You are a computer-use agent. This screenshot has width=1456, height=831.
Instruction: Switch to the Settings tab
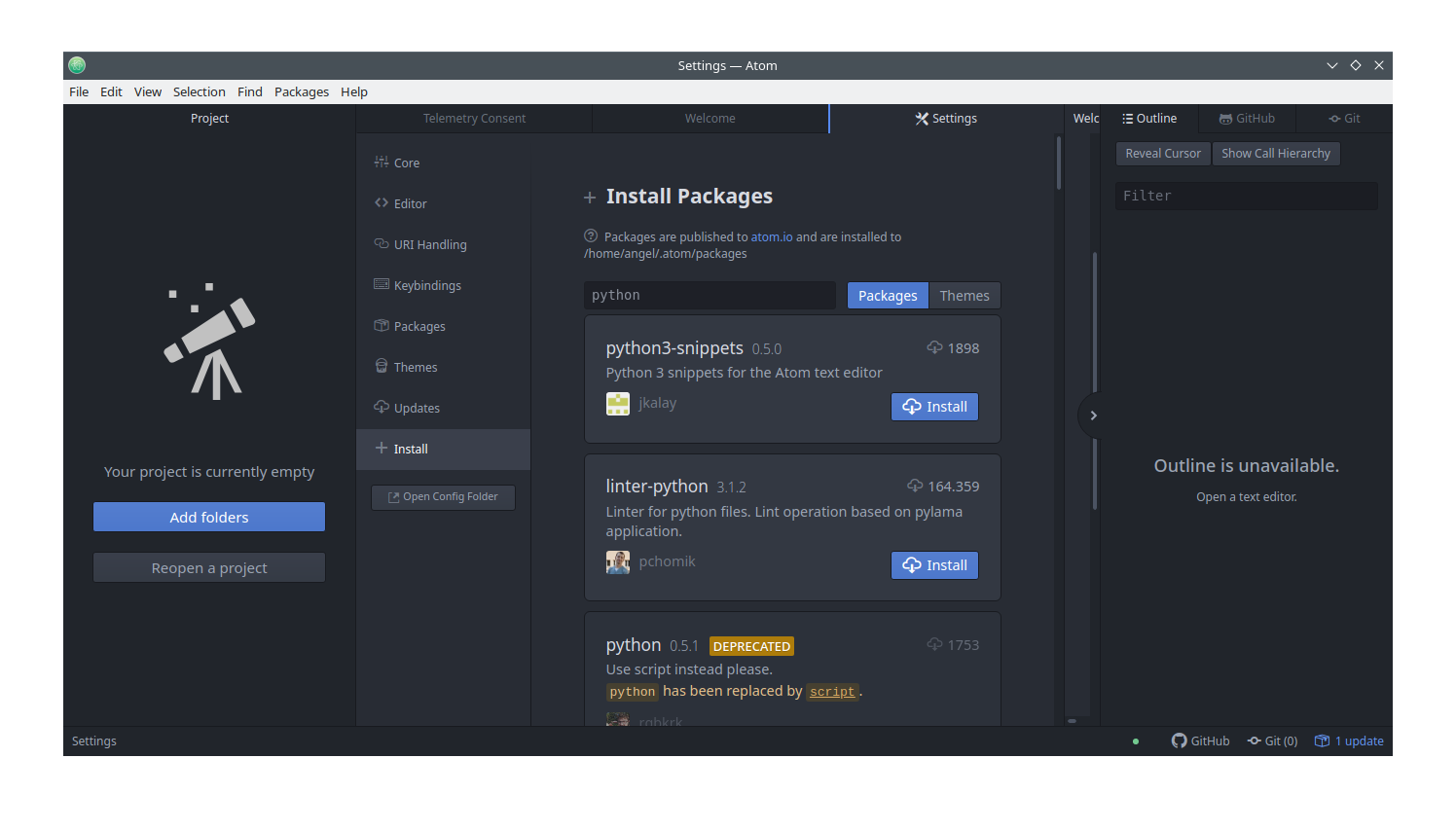tap(946, 119)
